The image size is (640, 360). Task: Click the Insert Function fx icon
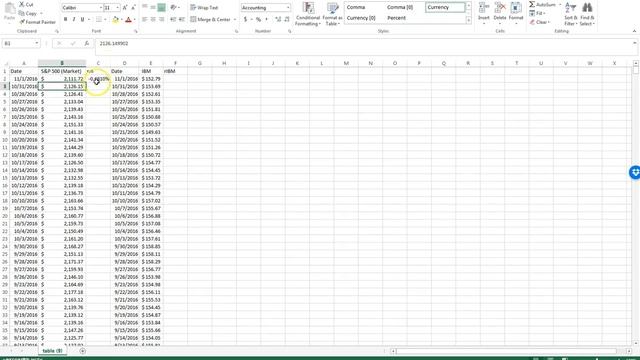coord(87,43)
